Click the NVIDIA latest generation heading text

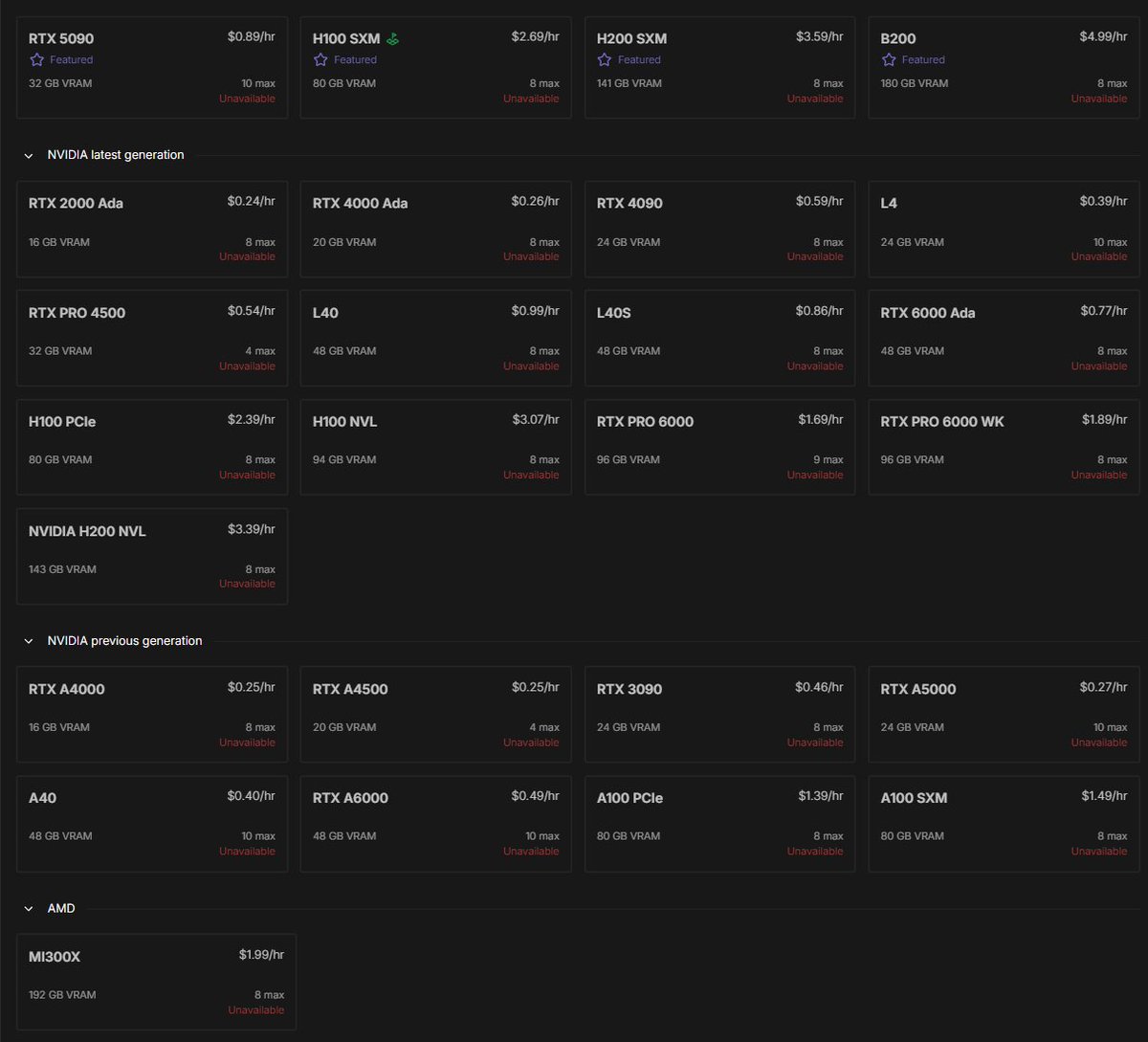click(116, 155)
